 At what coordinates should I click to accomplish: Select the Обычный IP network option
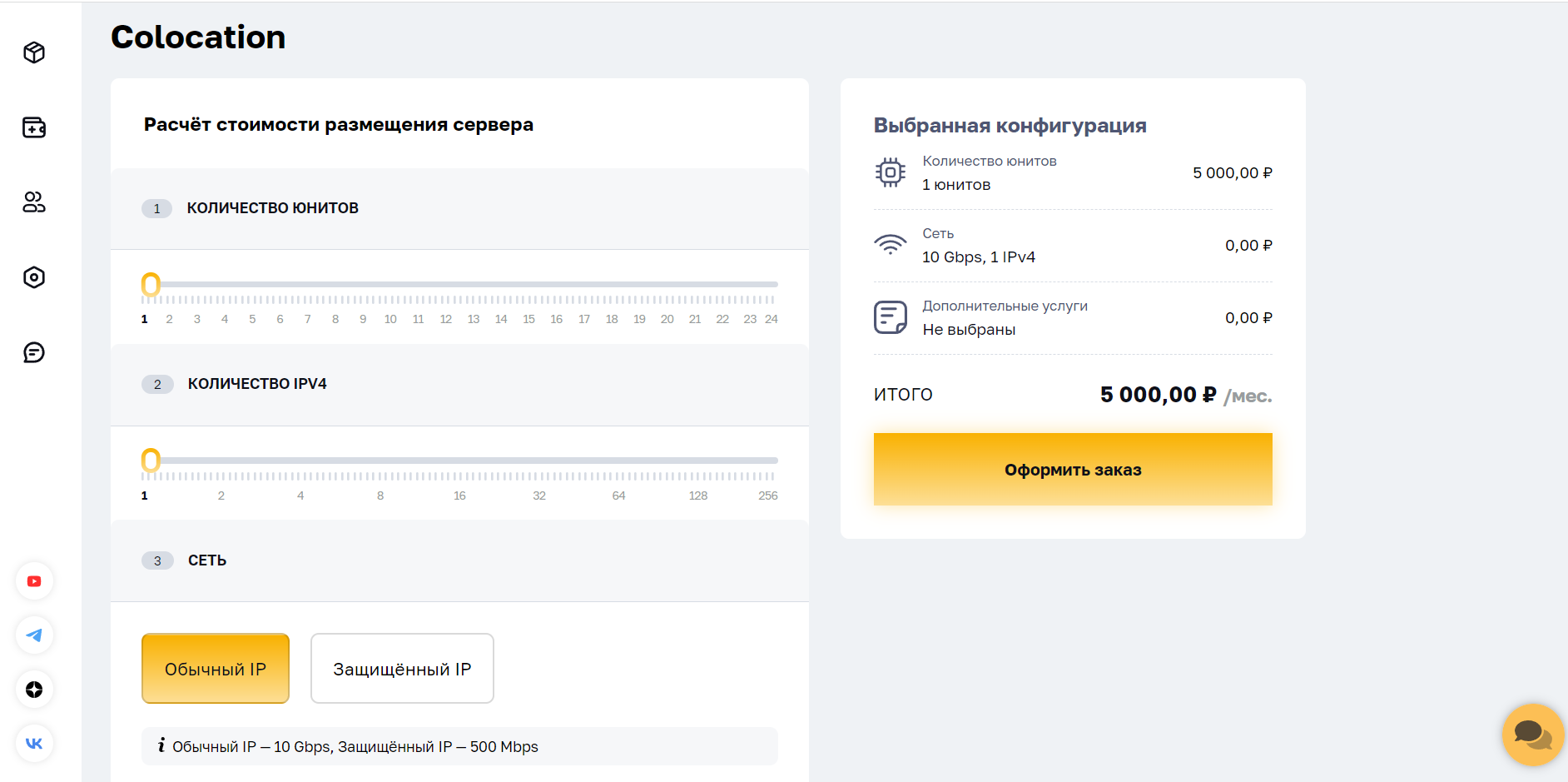point(216,669)
